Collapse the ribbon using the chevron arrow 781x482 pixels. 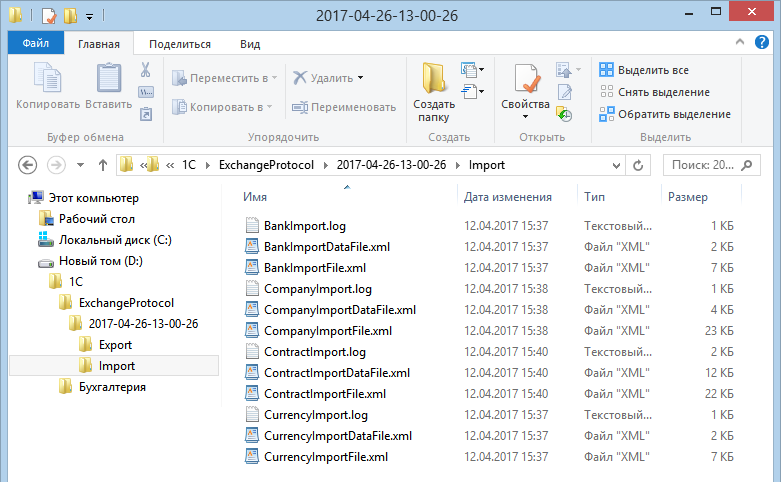(x=745, y=44)
